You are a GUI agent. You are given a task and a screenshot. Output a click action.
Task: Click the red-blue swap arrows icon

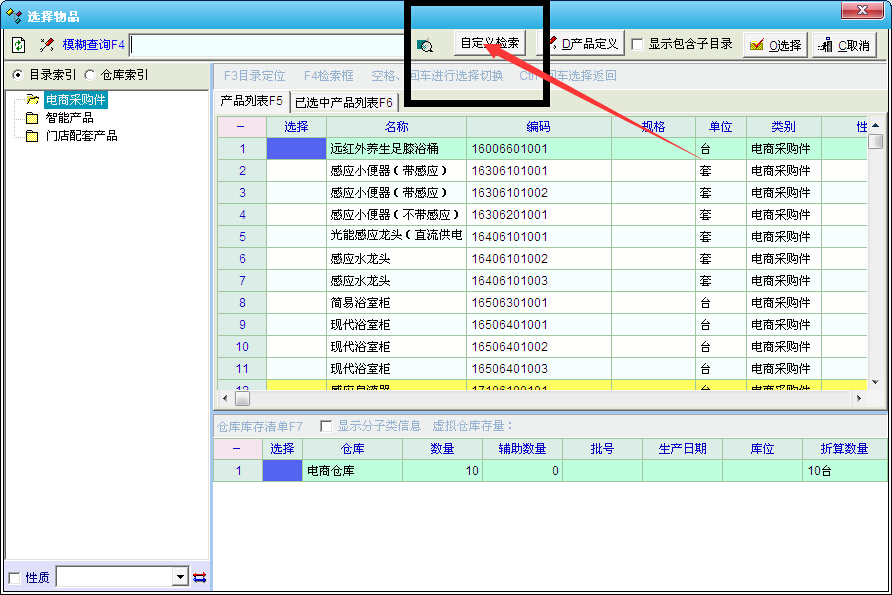199,577
